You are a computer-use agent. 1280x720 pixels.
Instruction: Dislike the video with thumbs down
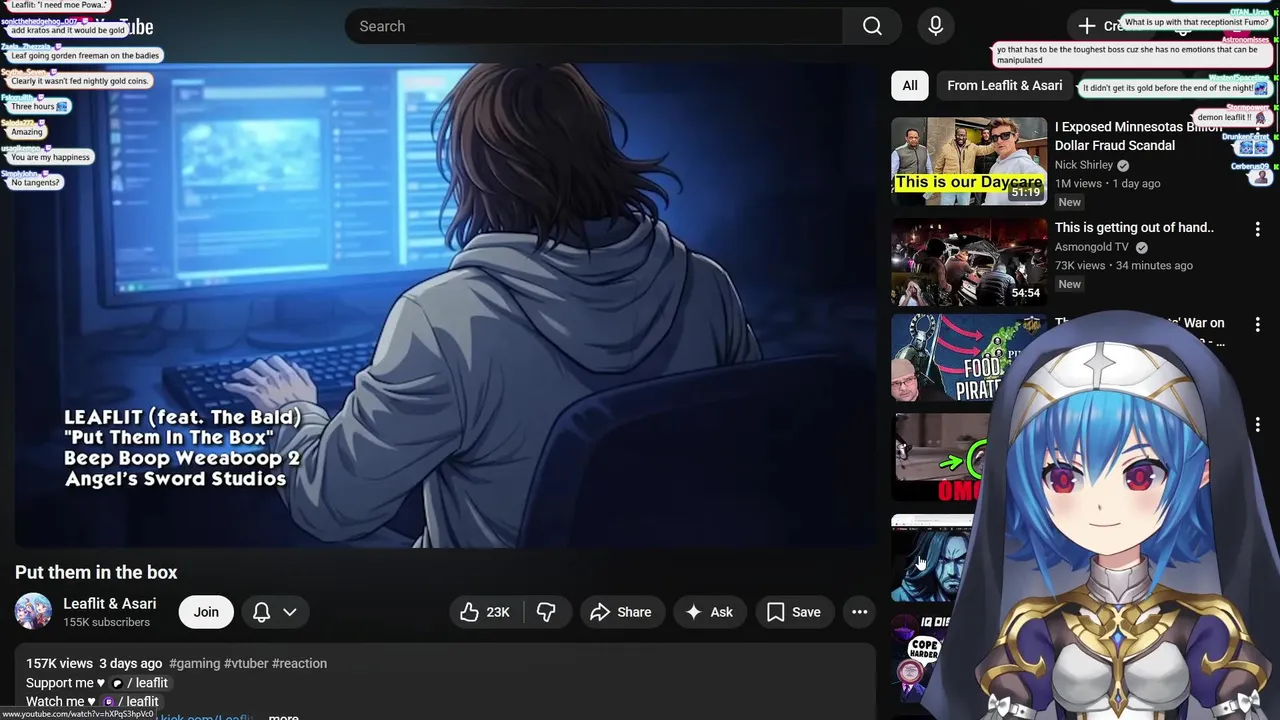point(546,612)
